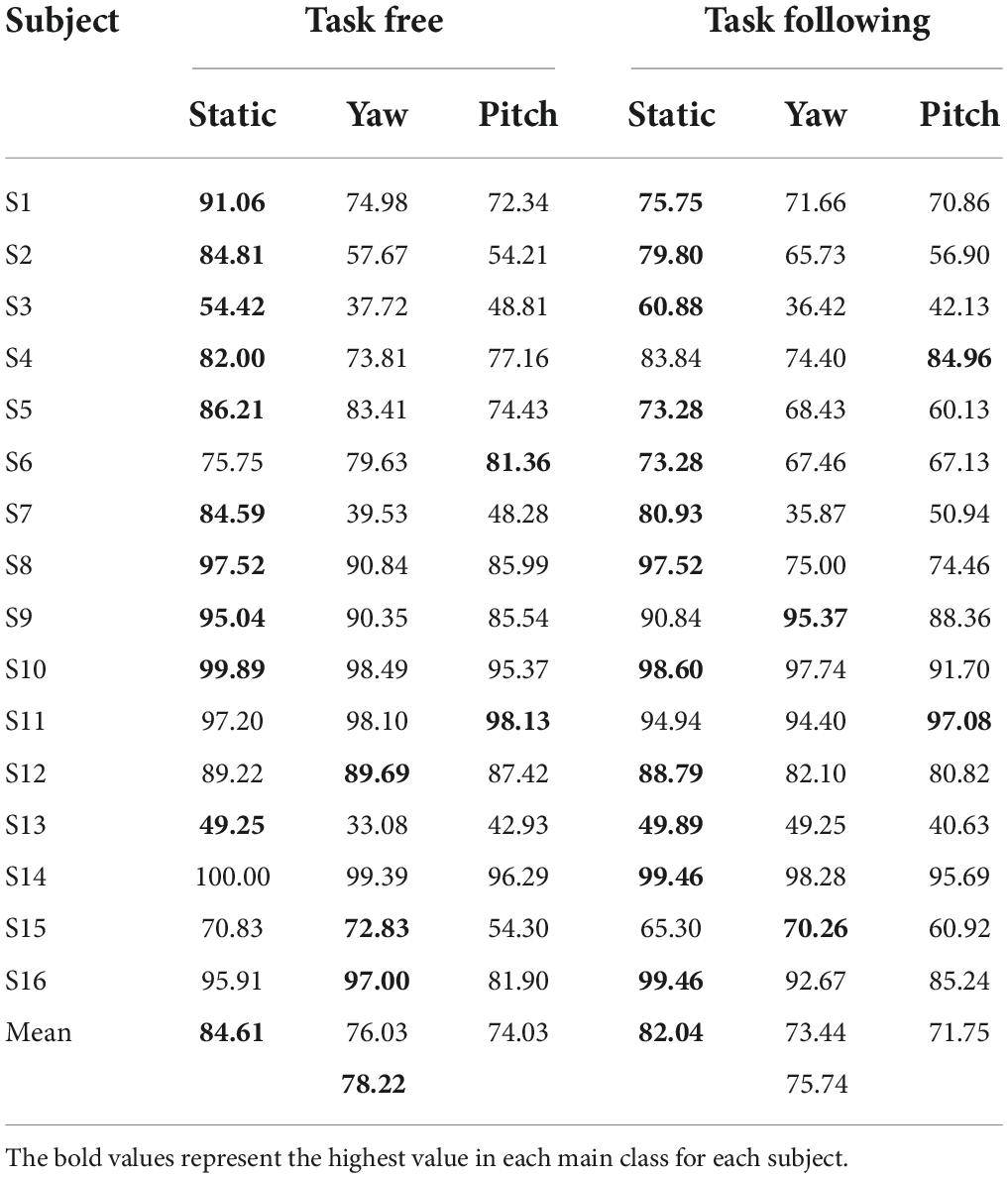Screen dimensions: 1008x1178
Task: Click the Subject column header
Action: pos(61,21)
